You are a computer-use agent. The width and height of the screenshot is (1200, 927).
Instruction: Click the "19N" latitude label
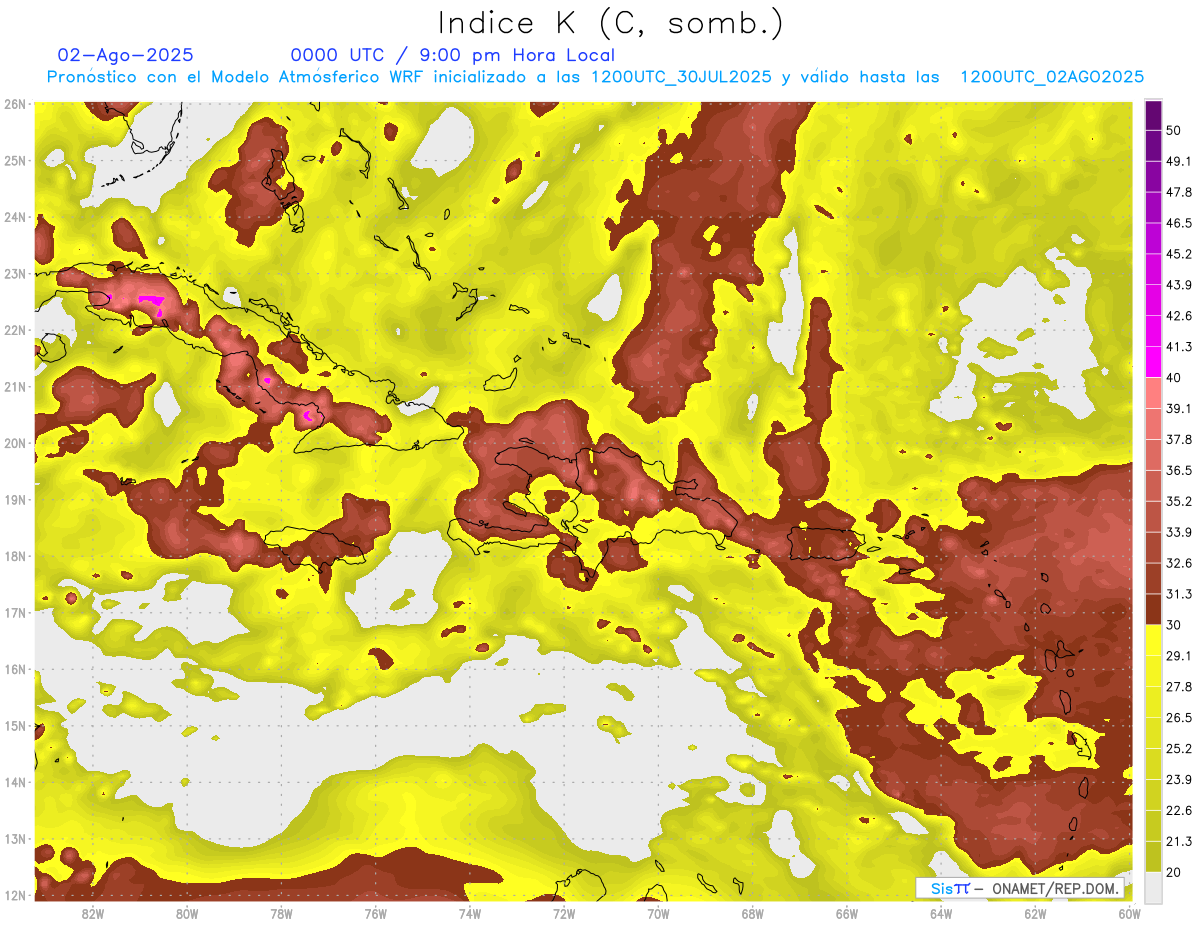(x=15, y=499)
